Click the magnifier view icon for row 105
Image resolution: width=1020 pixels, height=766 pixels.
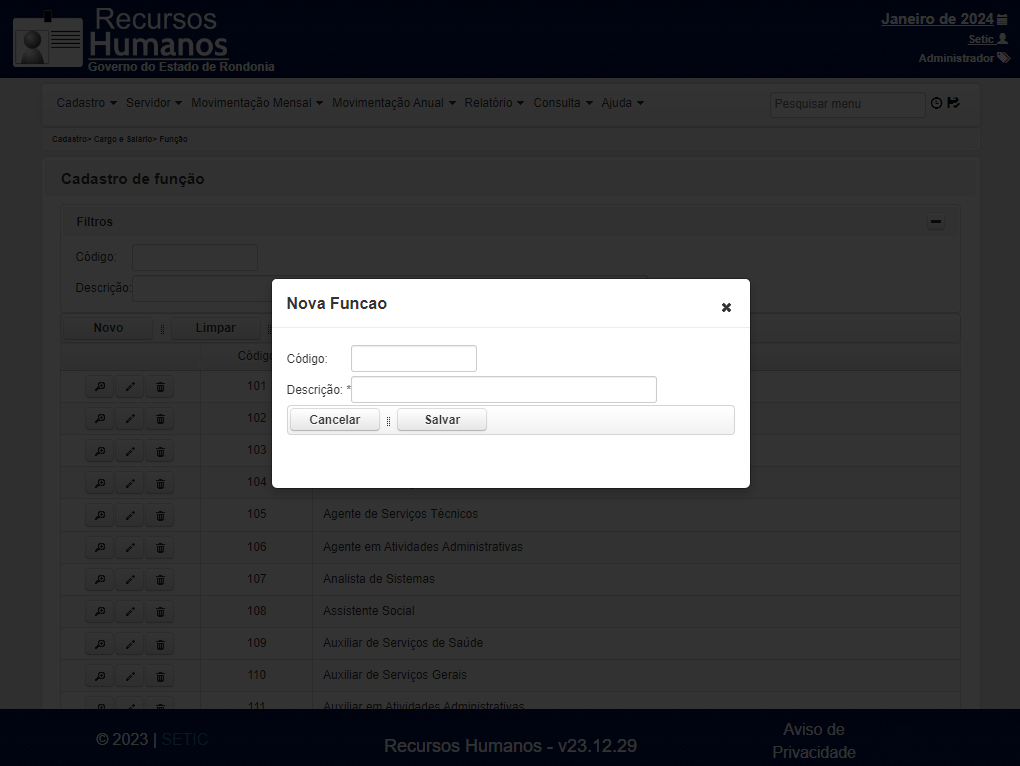100,515
